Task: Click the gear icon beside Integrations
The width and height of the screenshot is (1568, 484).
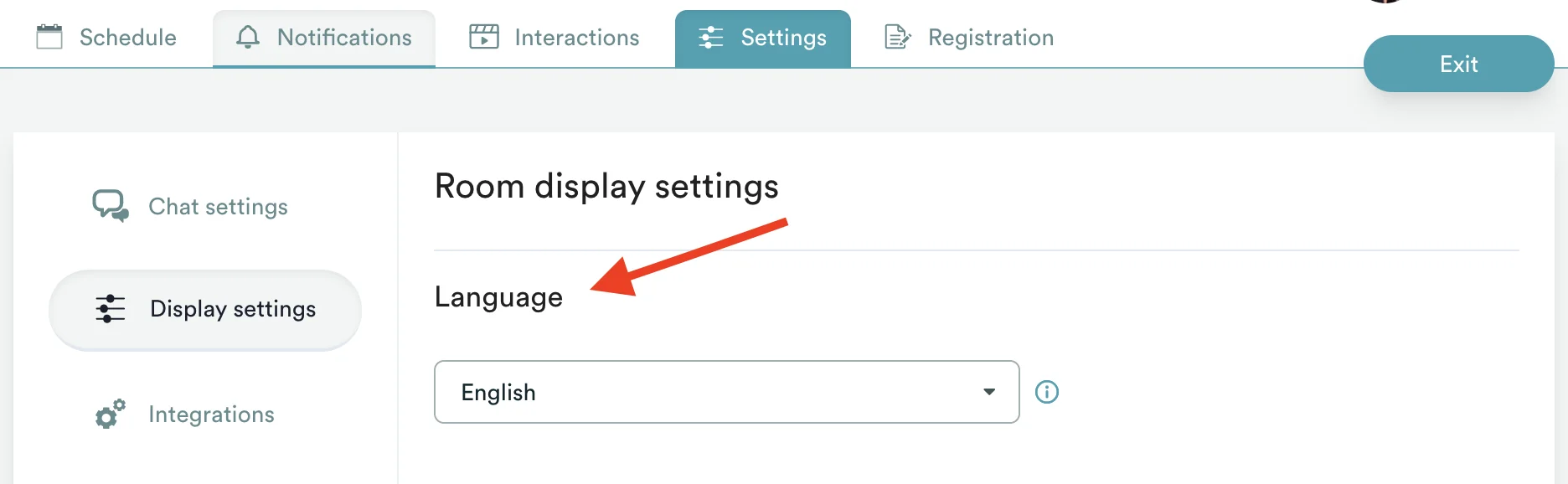Action: pyautogui.click(x=108, y=414)
